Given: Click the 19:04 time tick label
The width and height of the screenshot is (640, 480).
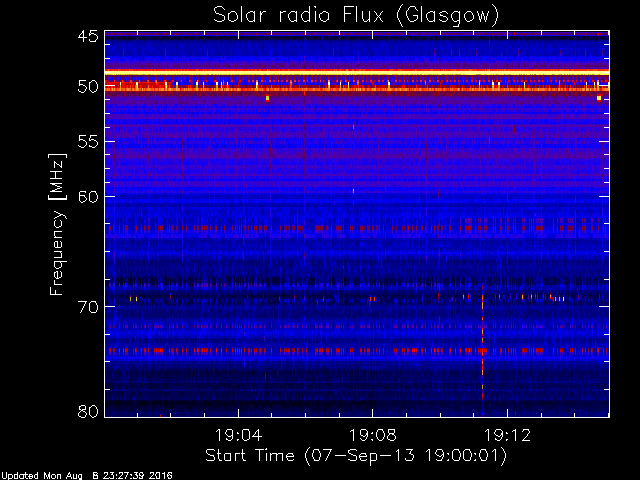Looking at the screenshot, I should [x=238, y=435].
